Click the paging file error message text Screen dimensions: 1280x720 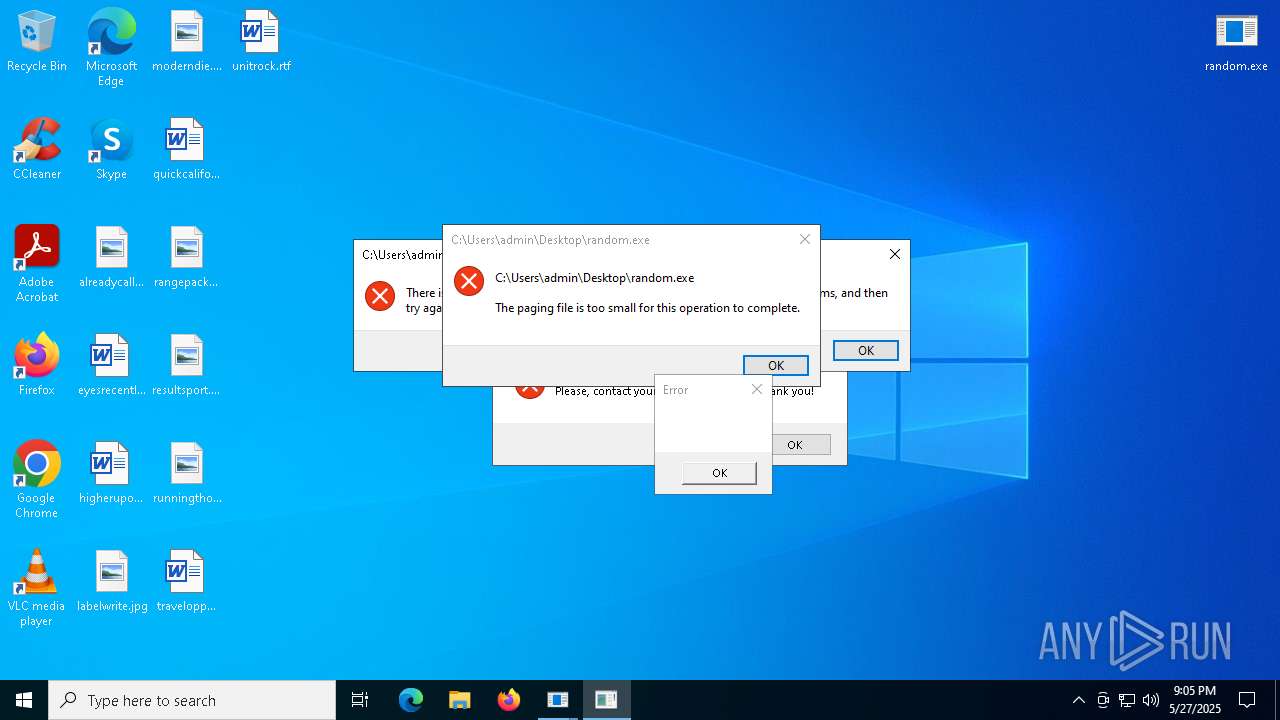pos(648,308)
